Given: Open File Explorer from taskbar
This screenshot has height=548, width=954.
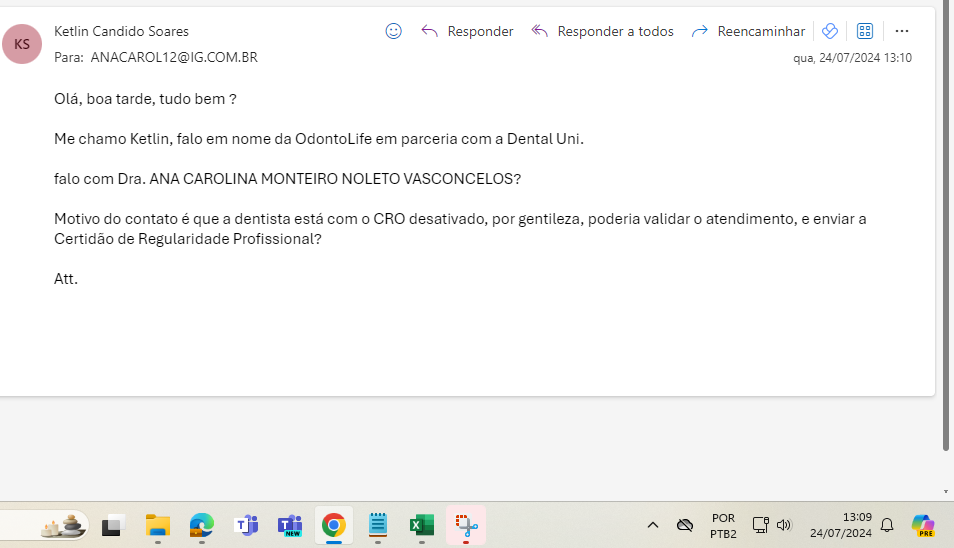Looking at the screenshot, I should click(158, 525).
